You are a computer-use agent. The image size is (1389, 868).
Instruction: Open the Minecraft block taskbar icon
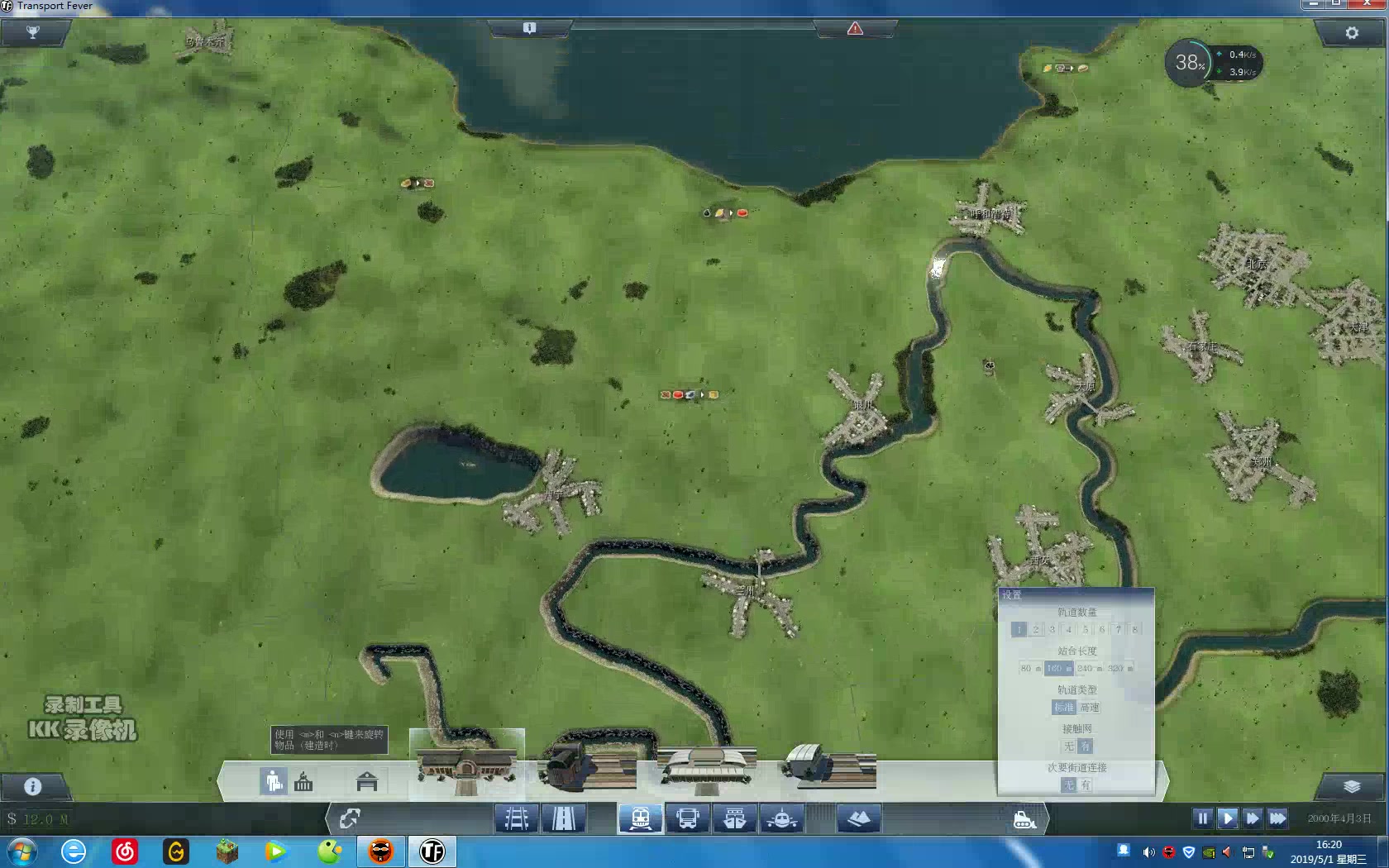[227, 851]
